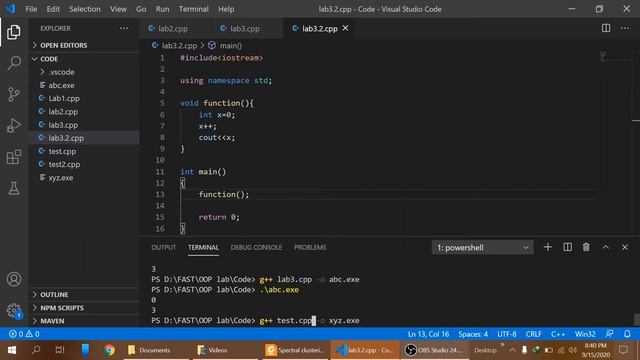Click the feedback icon in status bar
This screenshot has width=640, height=360.
[x=609, y=334]
